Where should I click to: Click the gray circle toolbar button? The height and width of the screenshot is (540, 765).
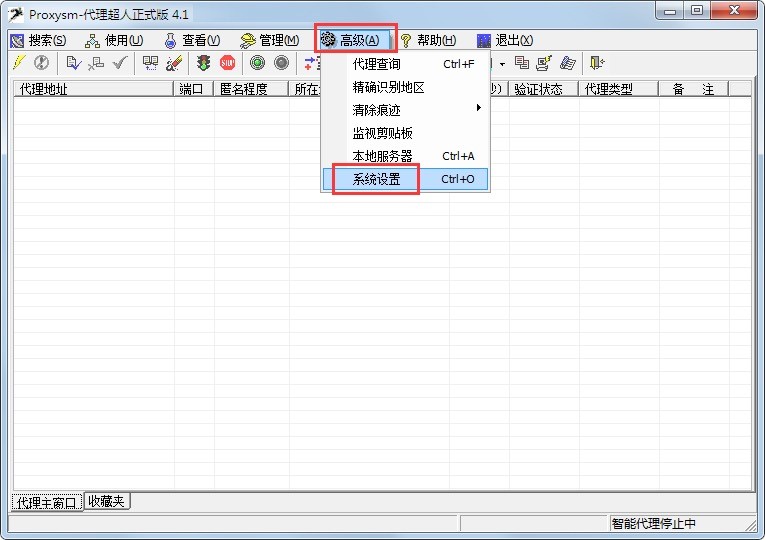tap(281, 63)
